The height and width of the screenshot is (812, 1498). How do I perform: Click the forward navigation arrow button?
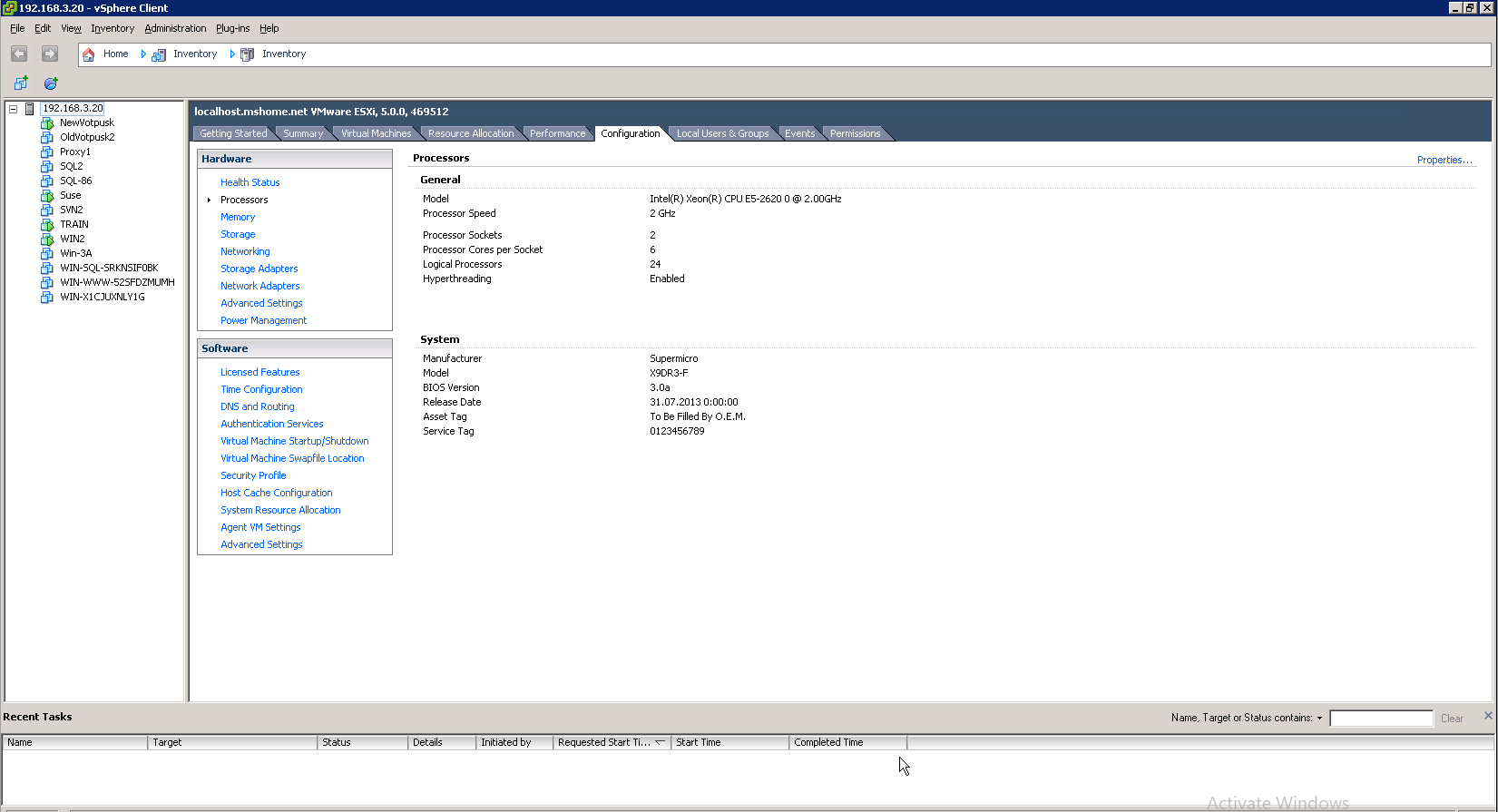50,54
